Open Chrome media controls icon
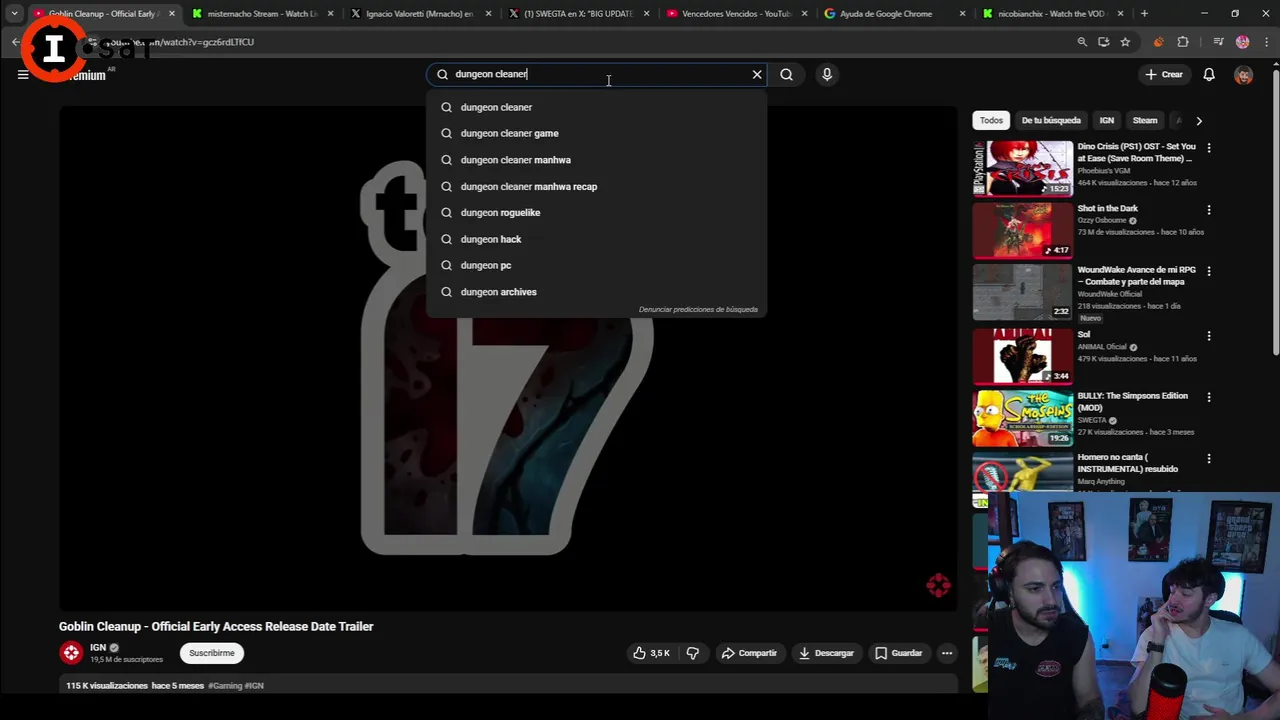This screenshot has width=1280, height=720. (x=1218, y=42)
